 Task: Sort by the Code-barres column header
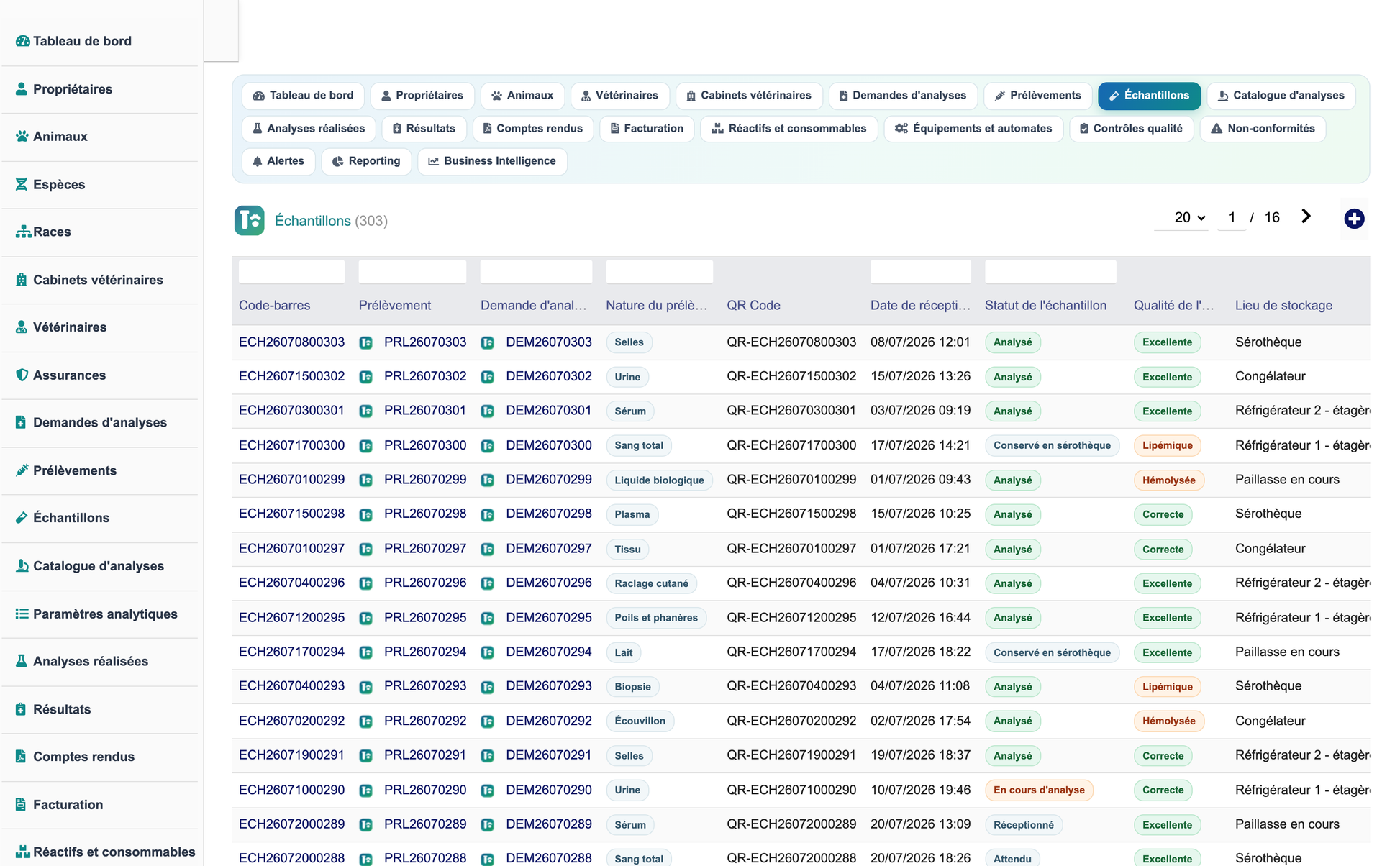274,306
